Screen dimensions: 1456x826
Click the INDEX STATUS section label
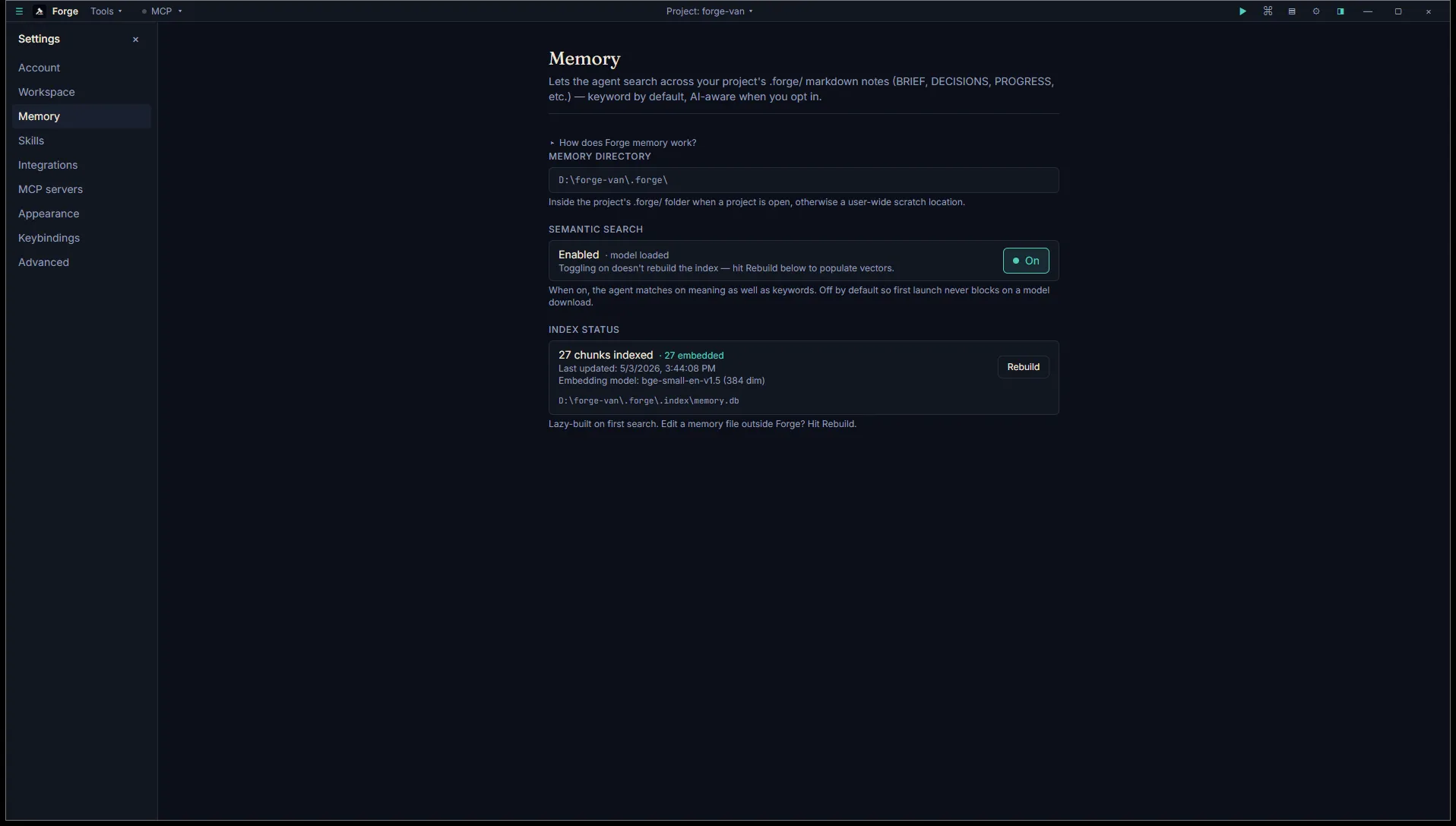(x=584, y=330)
